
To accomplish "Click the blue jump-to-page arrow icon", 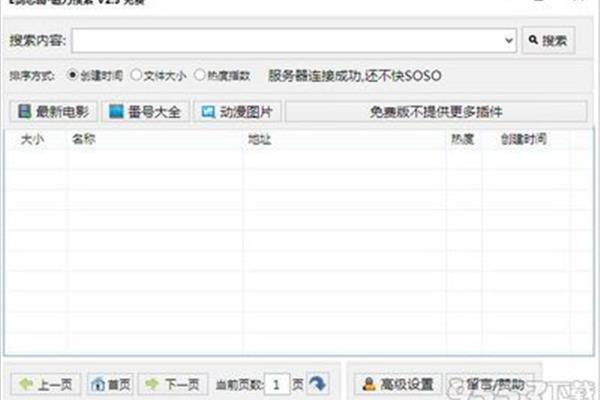I will pos(318,384).
